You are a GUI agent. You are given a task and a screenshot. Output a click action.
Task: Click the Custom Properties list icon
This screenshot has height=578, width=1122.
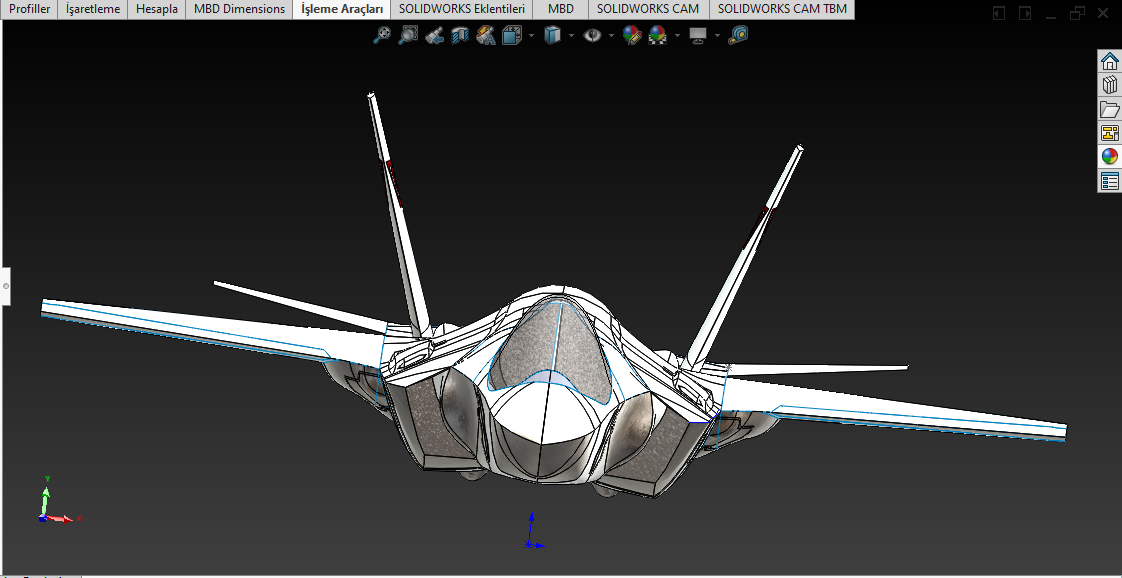(x=1109, y=181)
